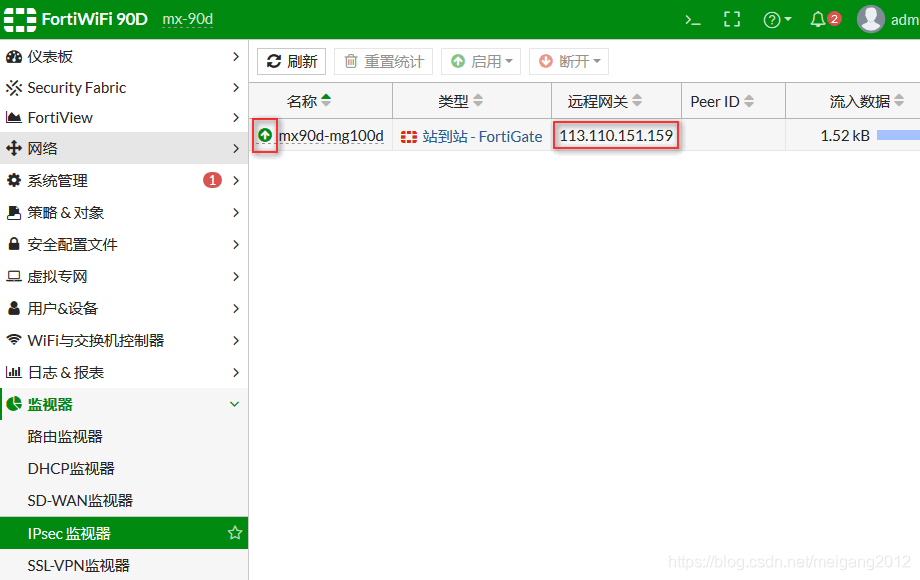Click remote gateway 113.110.151.159
This screenshot has height=580, width=920.
616,135
